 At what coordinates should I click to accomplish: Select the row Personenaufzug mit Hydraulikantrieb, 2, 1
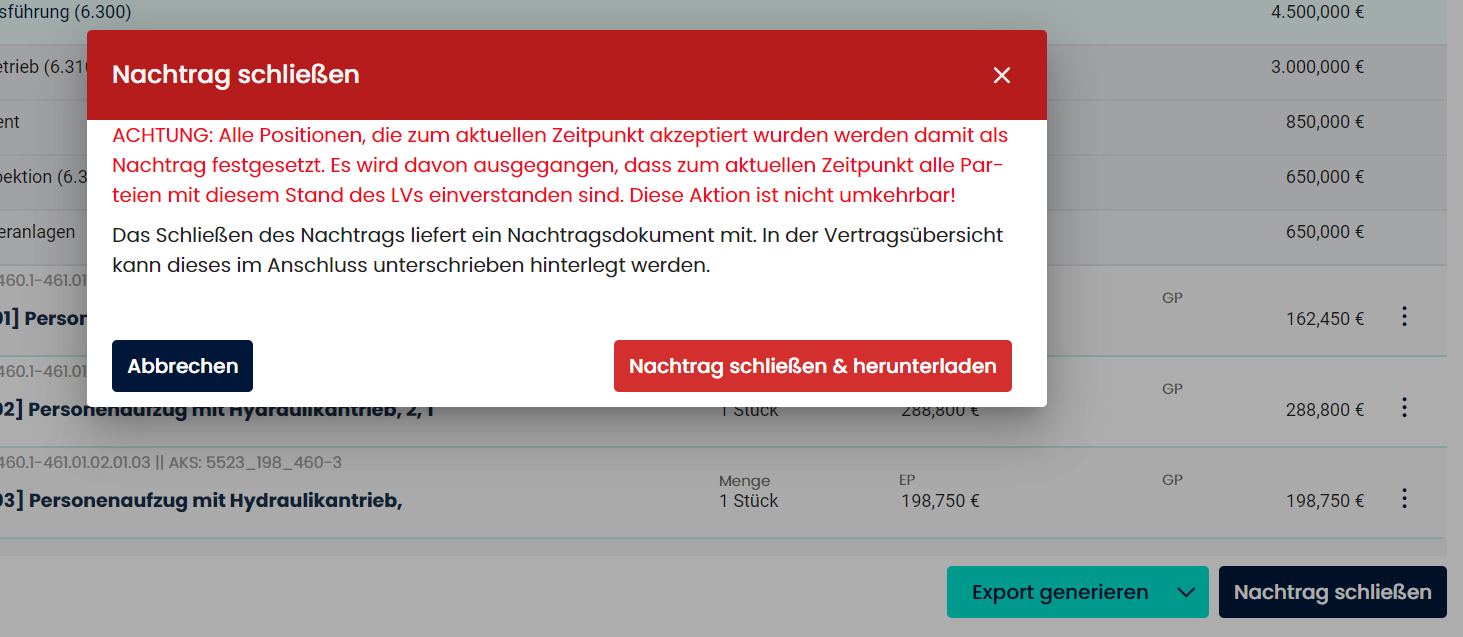click(215, 410)
